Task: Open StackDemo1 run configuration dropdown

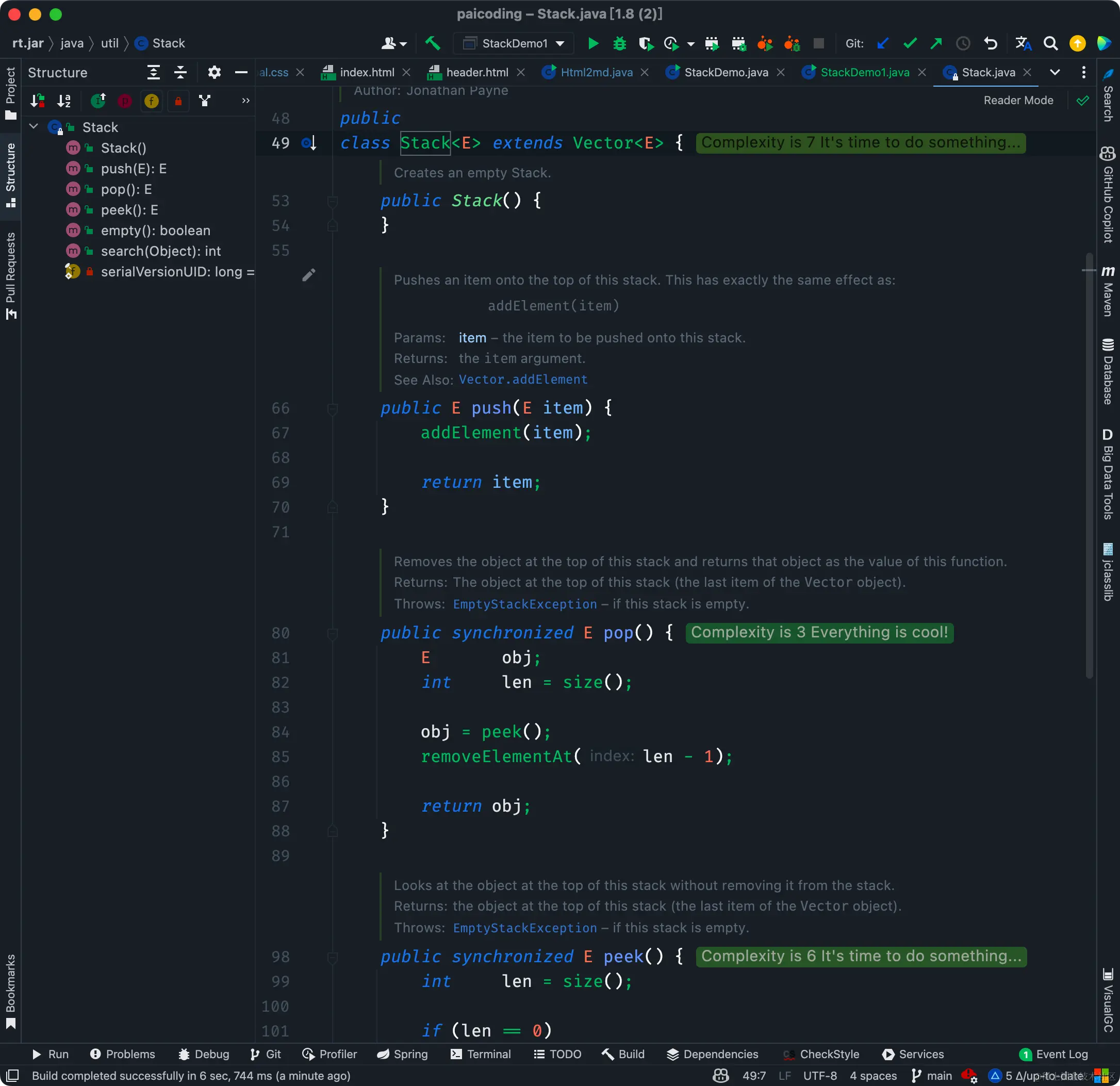Action: pyautogui.click(x=513, y=43)
